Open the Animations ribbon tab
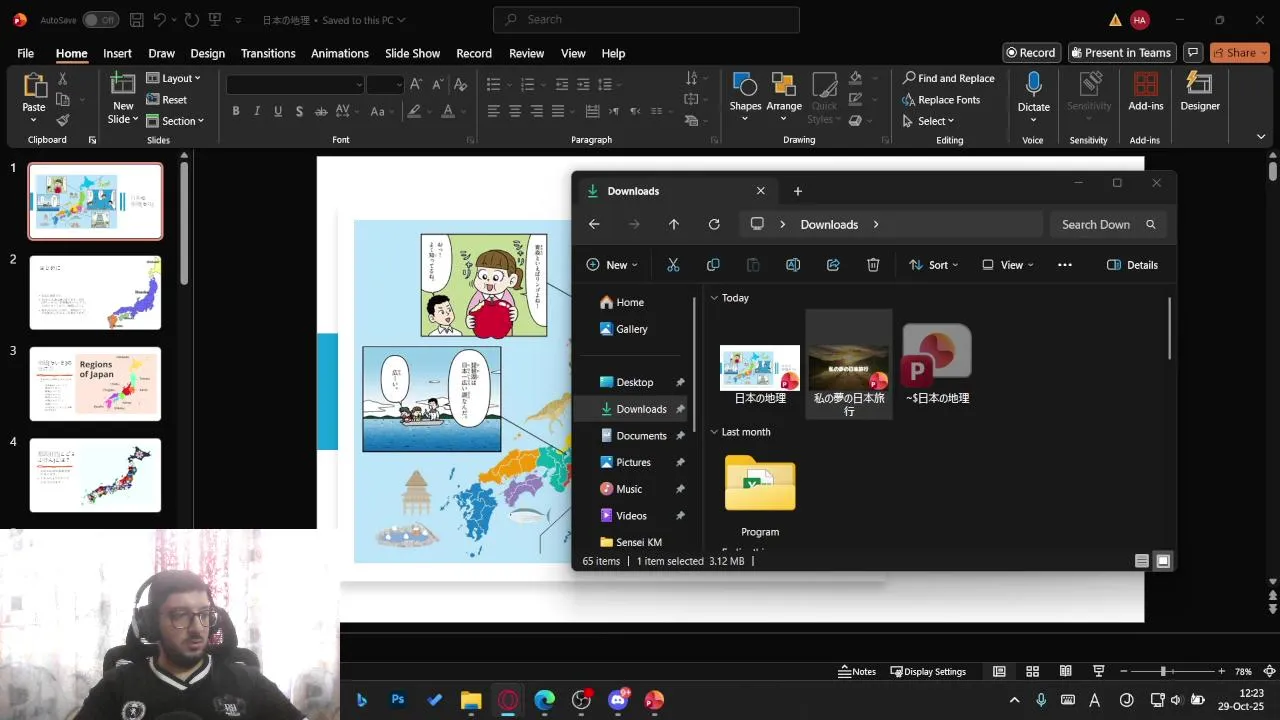The image size is (1280, 720). [x=340, y=53]
